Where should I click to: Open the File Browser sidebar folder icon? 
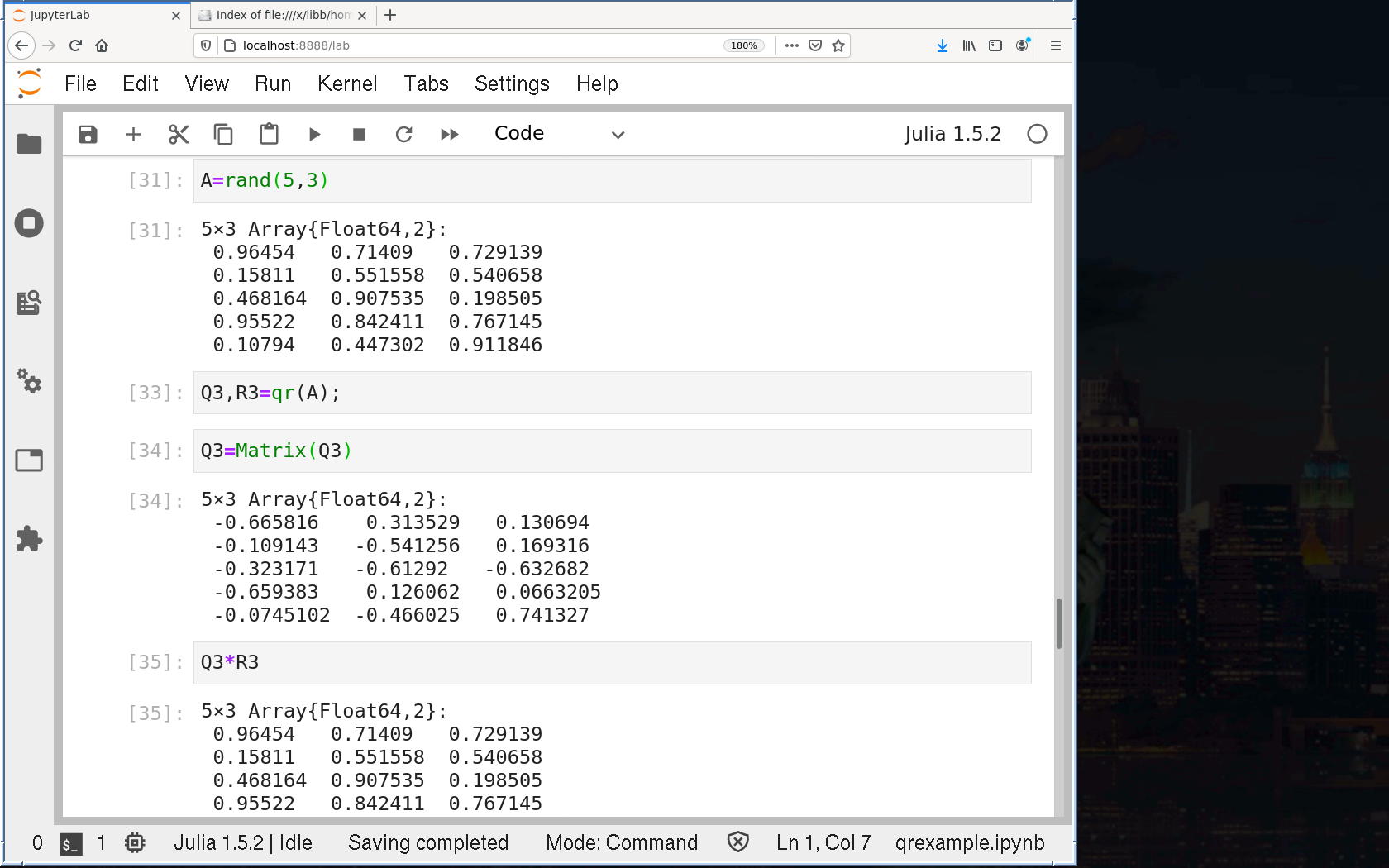click(29, 144)
